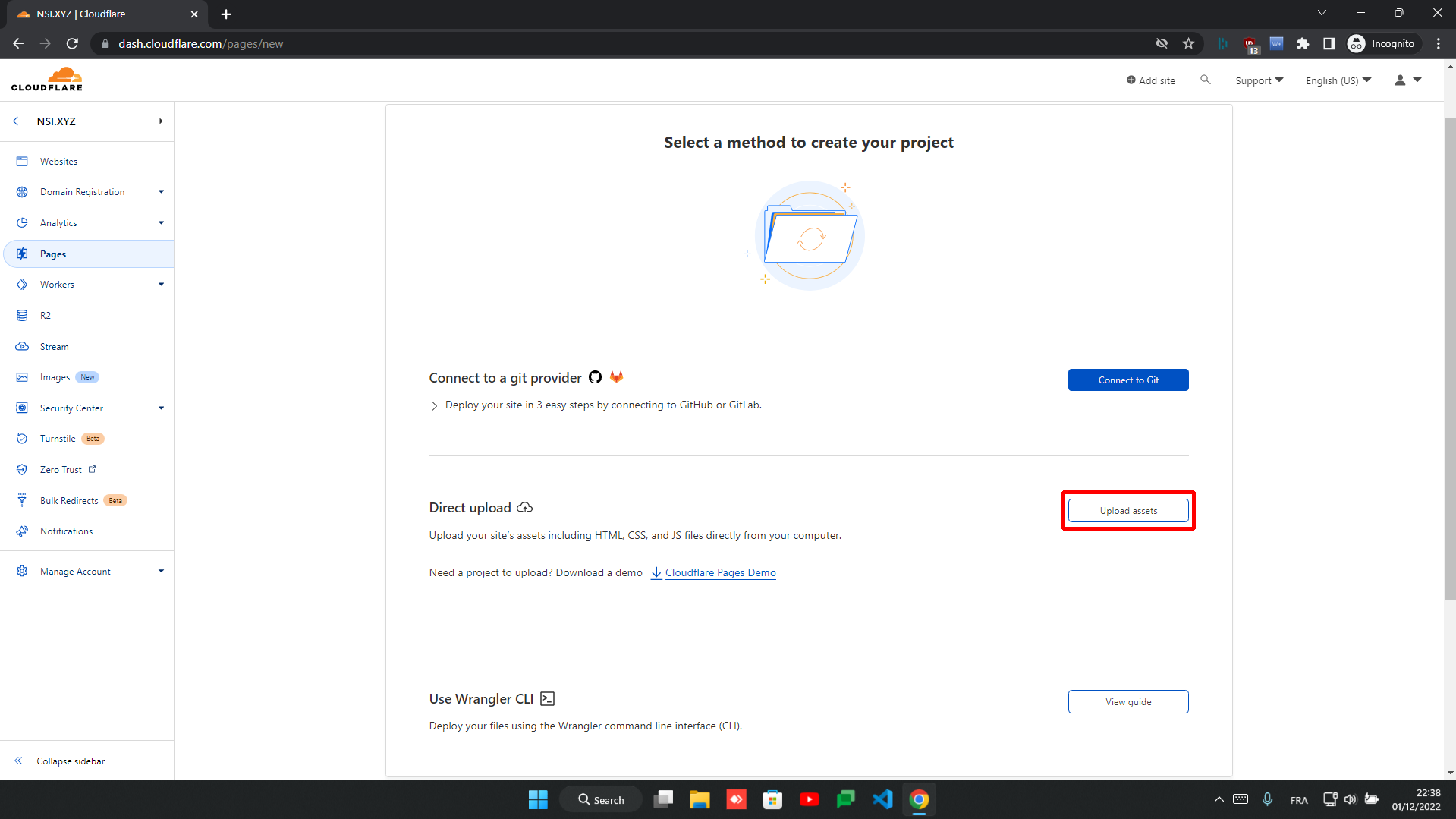The width and height of the screenshot is (1456, 819).
Task: Click the browser address bar
Action: pyautogui.click(x=303, y=43)
